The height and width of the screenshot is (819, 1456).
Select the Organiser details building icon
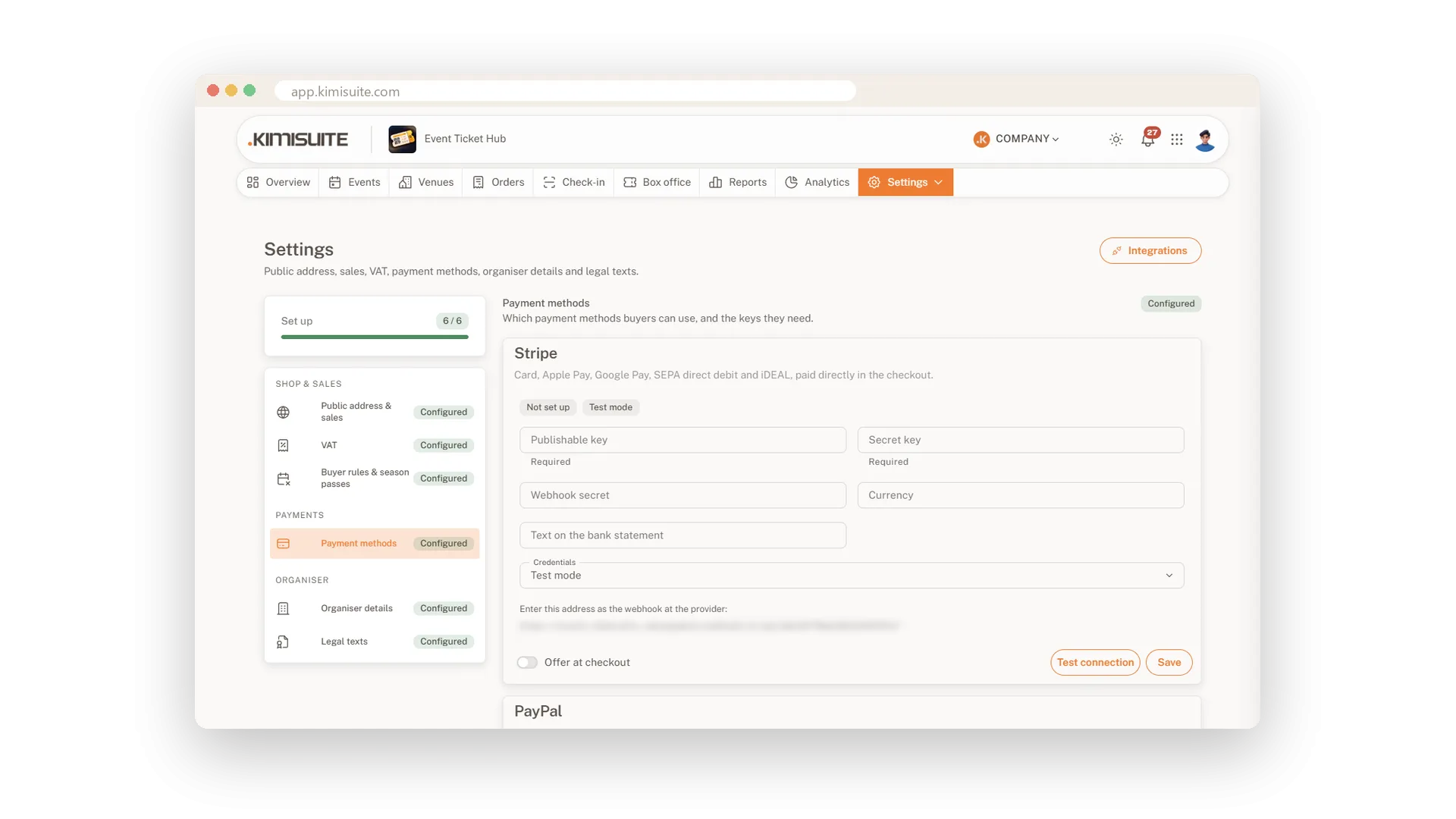(283, 608)
